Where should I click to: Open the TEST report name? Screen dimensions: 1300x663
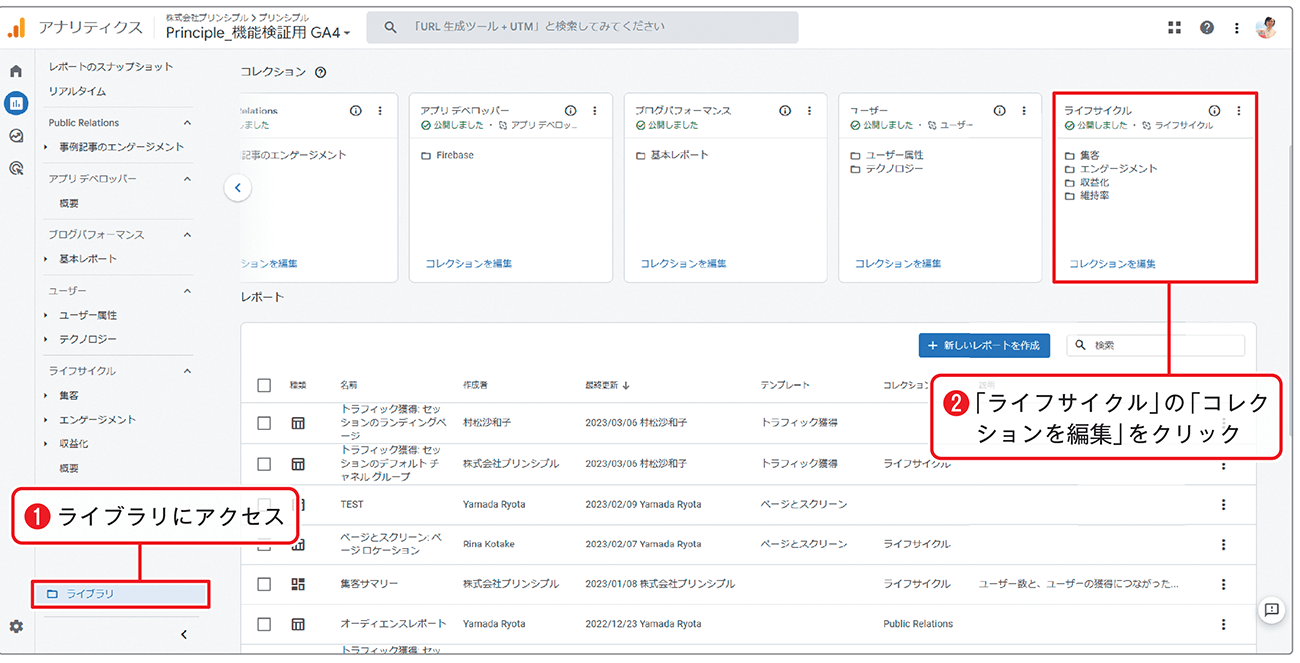point(352,505)
